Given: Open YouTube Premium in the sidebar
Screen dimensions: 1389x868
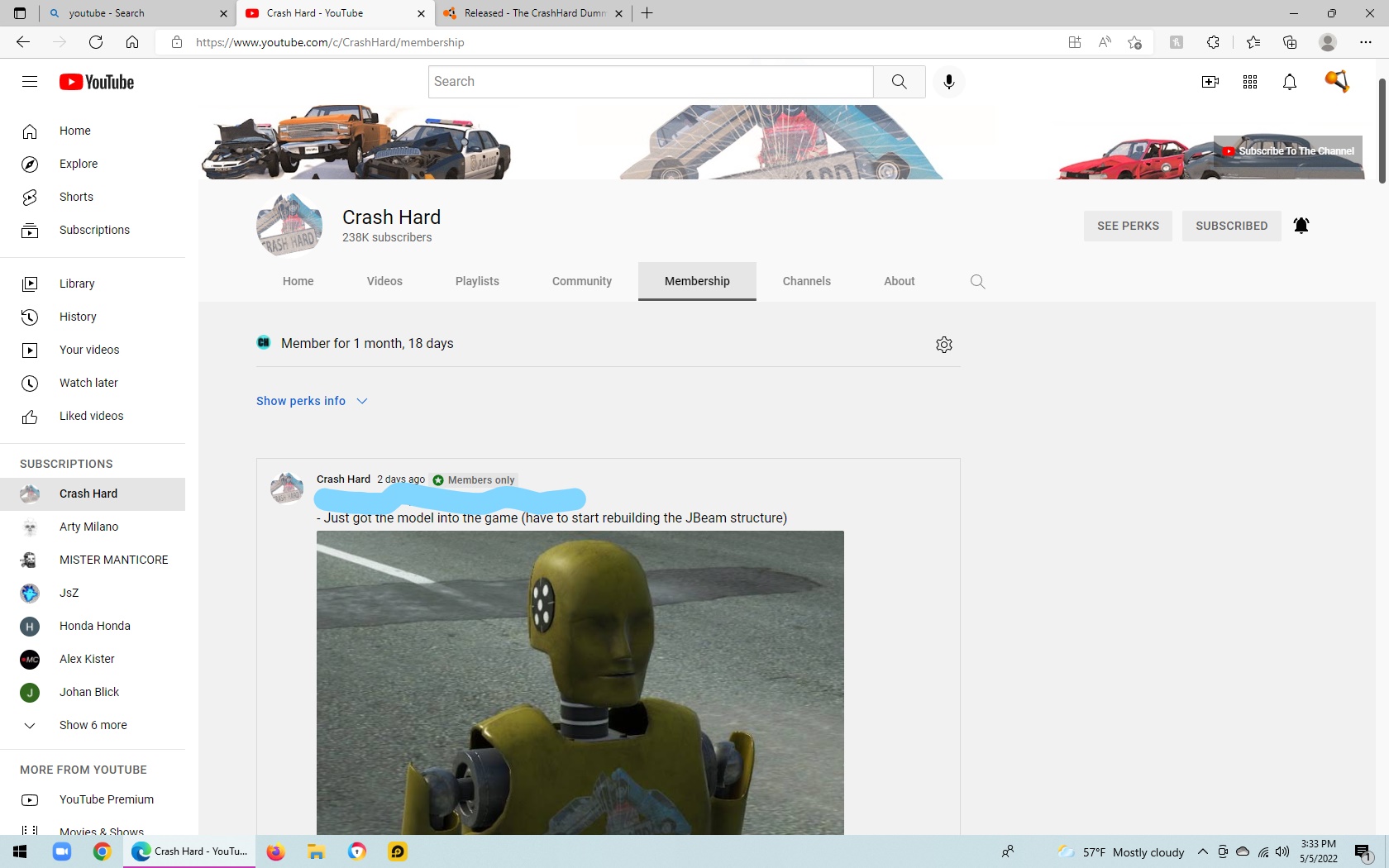Looking at the screenshot, I should (x=93, y=799).
